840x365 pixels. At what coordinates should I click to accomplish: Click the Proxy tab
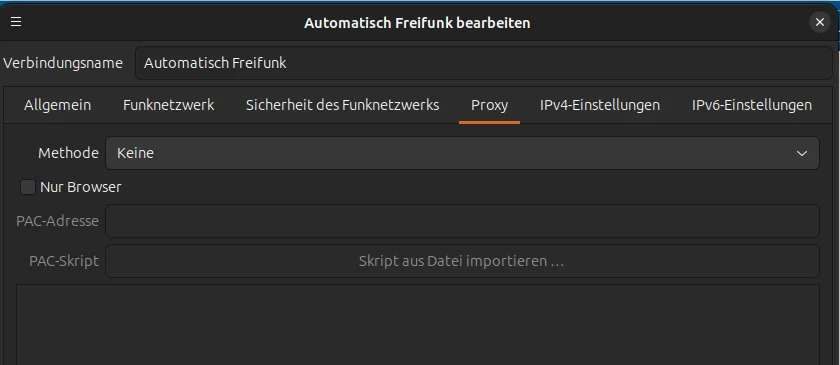(x=489, y=105)
